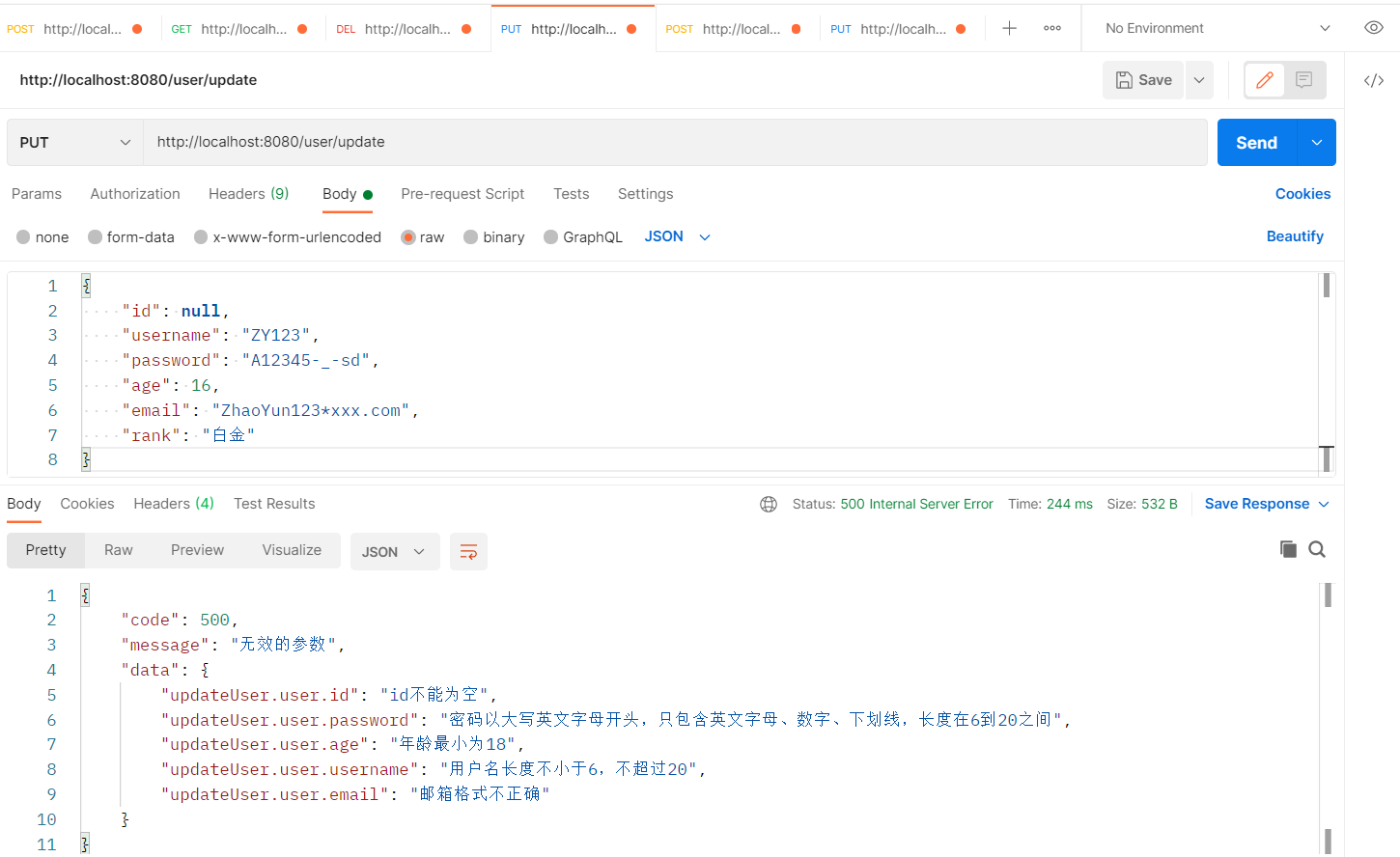The height and width of the screenshot is (857, 1400).
Task: Open the response JSON format dropdown
Action: (395, 551)
